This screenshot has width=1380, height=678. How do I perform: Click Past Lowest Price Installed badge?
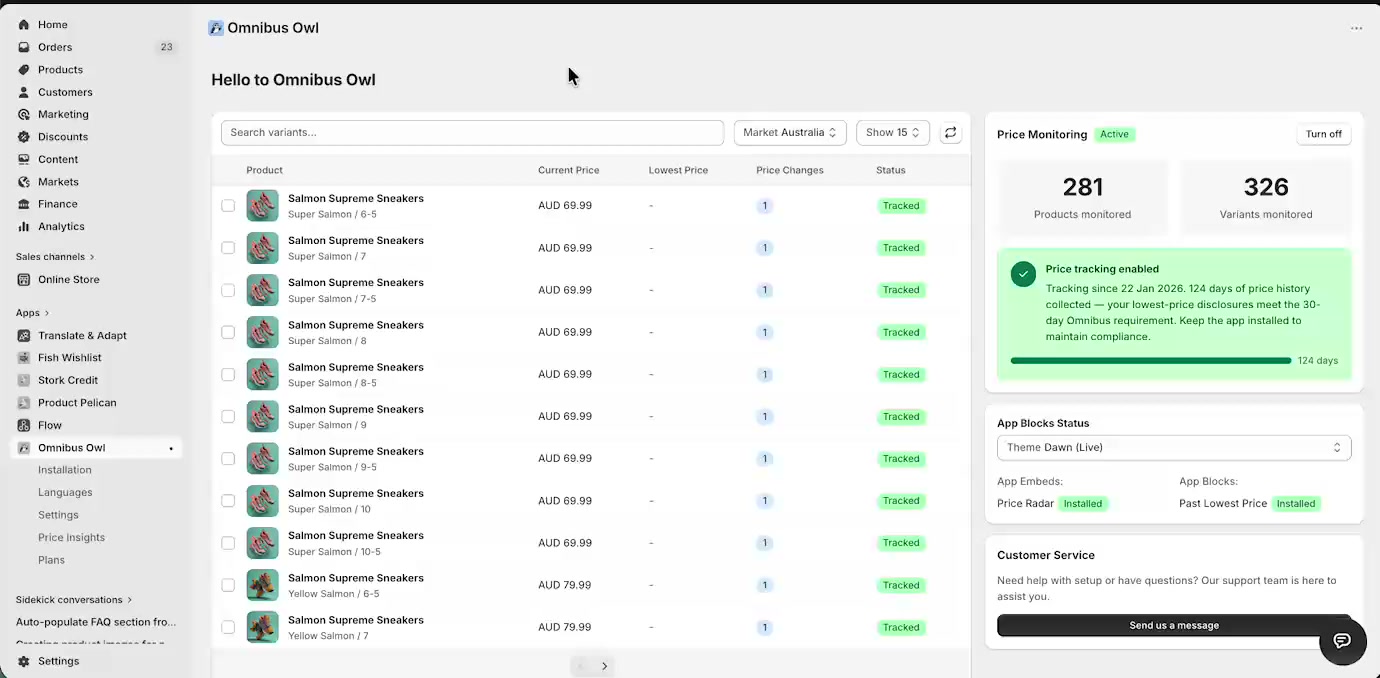[x=1296, y=504]
